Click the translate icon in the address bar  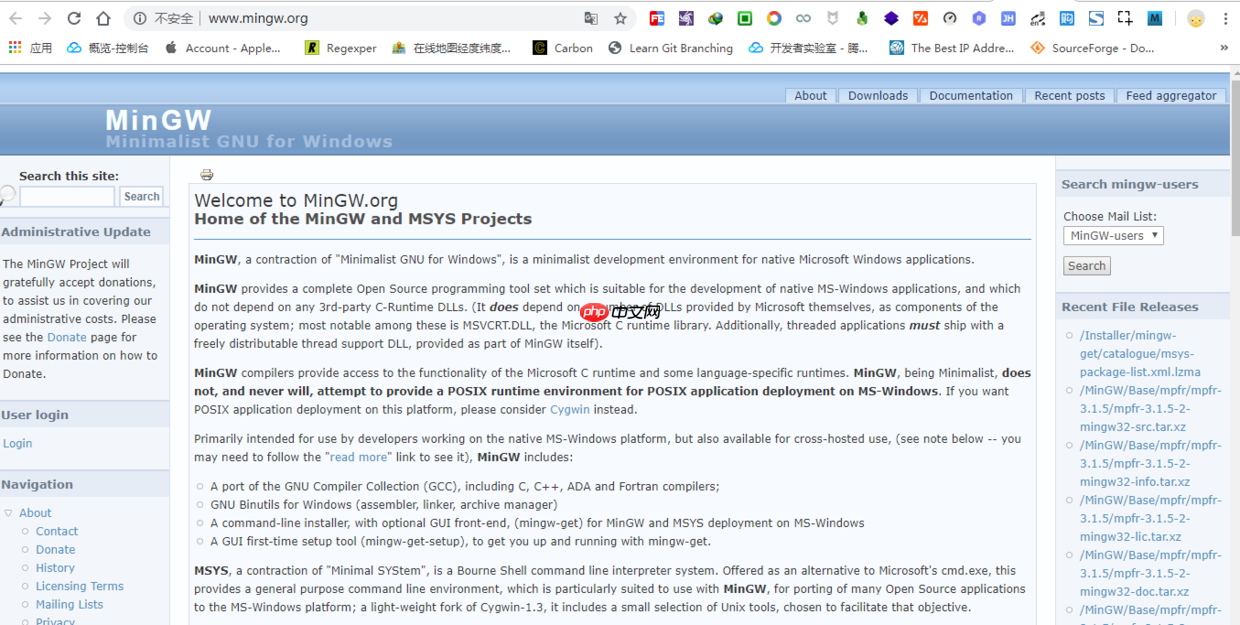point(590,17)
